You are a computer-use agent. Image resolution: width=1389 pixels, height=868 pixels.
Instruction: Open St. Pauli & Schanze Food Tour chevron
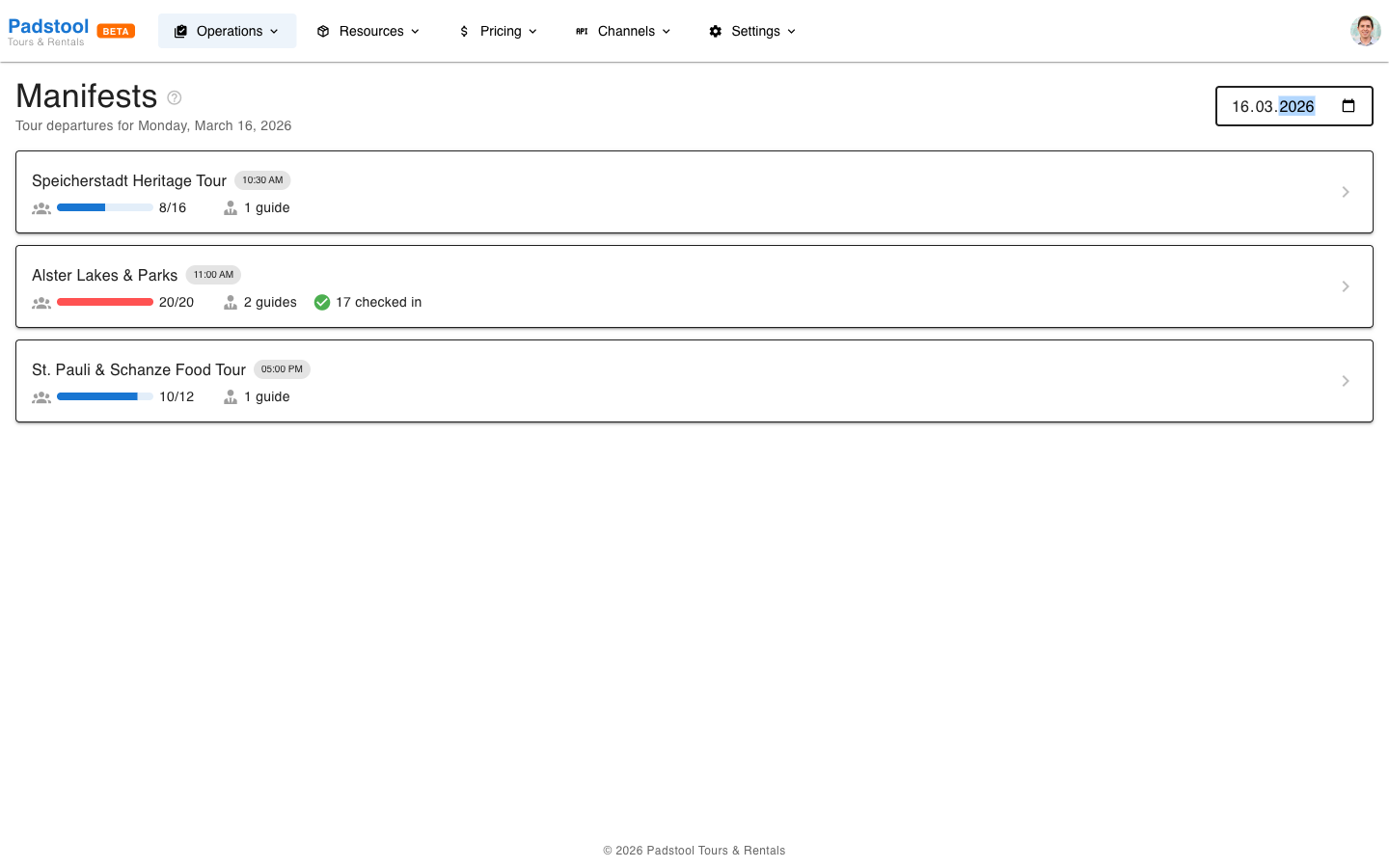(x=1346, y=381)
